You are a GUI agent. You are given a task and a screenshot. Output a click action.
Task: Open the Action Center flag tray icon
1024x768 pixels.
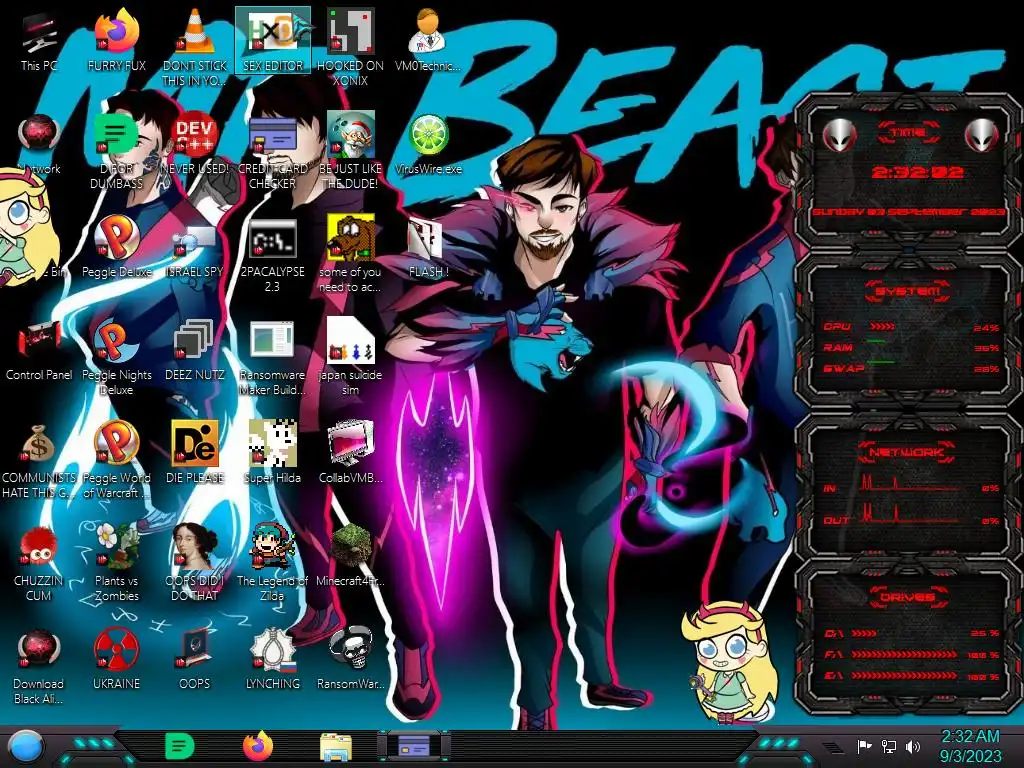[x=865, y=746]
